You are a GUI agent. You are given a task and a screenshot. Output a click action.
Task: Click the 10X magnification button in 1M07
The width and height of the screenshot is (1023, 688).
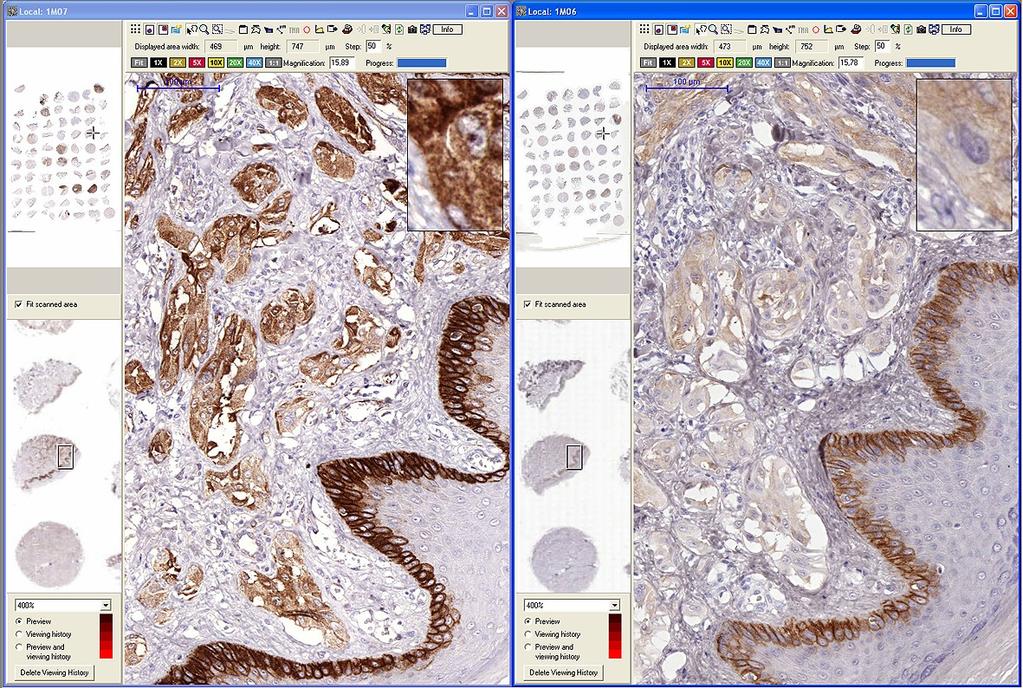pyautogui.click(x=216, y=63)
